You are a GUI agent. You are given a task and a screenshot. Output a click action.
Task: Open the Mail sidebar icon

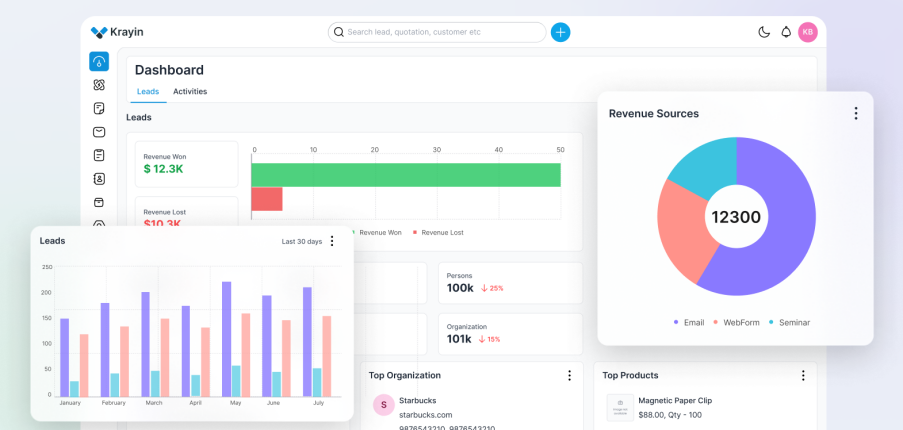click(x=99, y=132)
